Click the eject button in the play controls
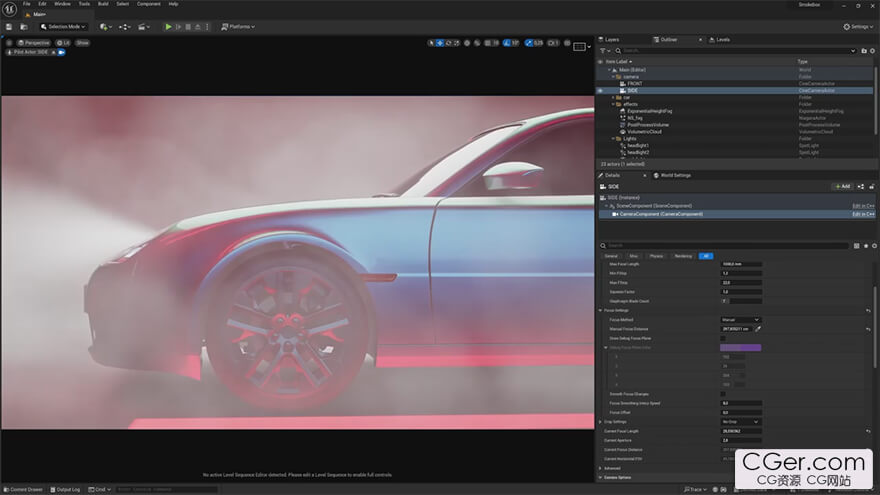This screenshot has height=495, width=880. click(x=198, y=26)
